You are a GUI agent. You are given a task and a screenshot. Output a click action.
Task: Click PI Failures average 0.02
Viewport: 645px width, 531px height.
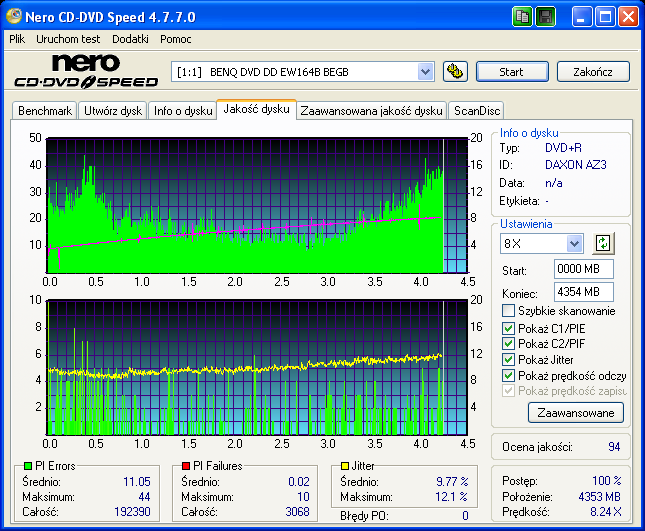coord(299,481)
